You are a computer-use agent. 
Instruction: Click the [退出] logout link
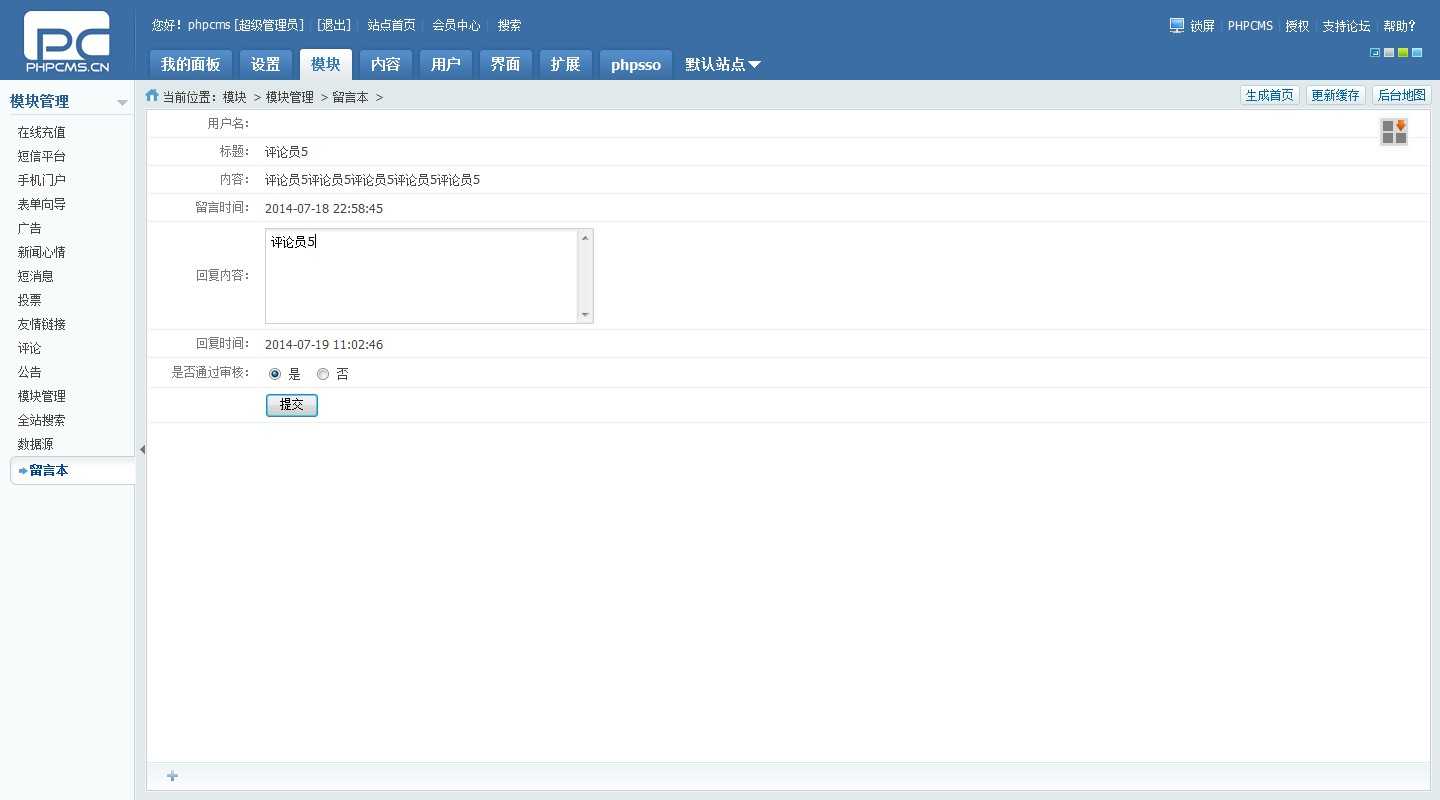(334, 25)
